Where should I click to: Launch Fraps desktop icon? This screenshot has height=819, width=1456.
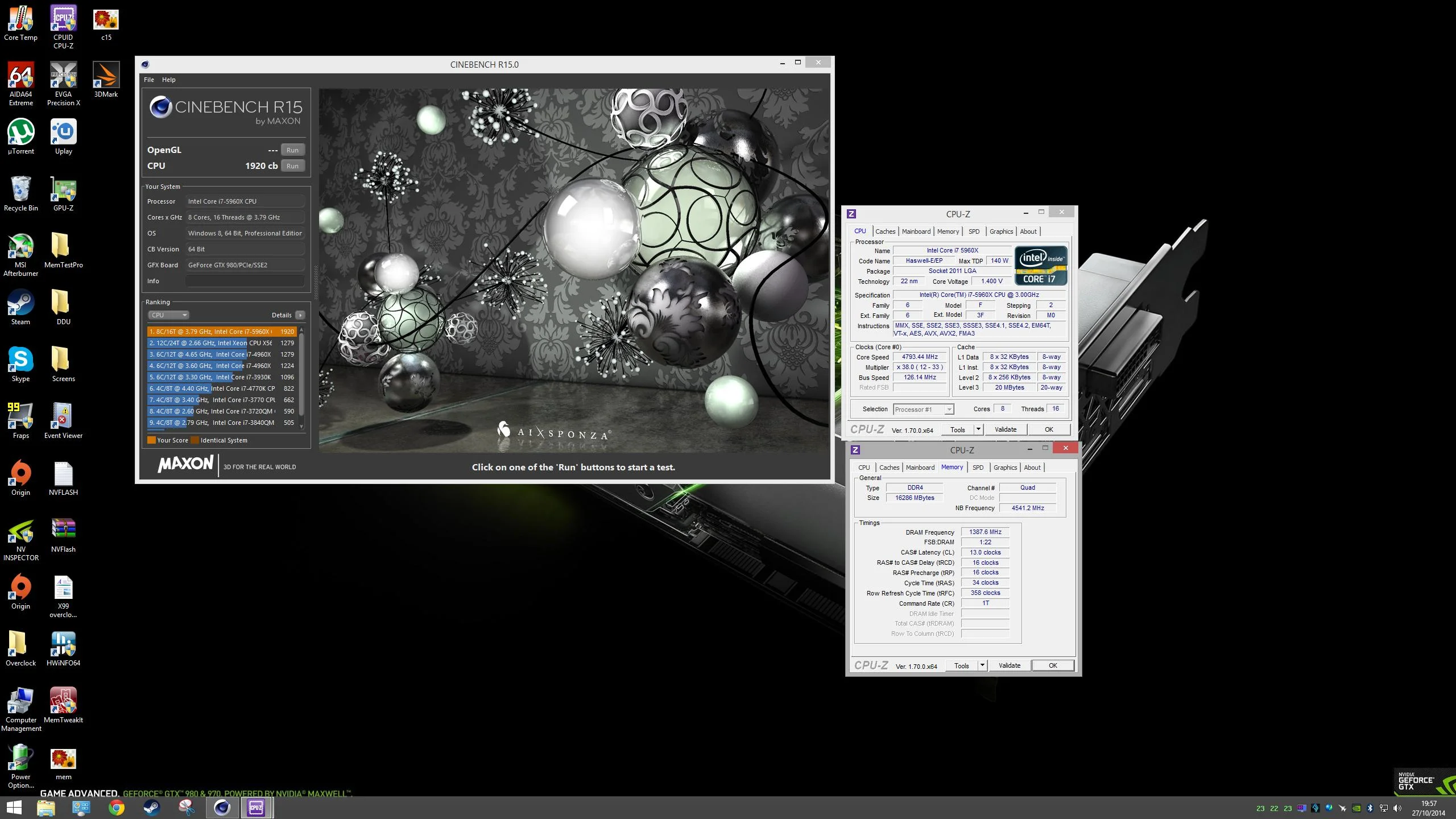pos(20,421)
